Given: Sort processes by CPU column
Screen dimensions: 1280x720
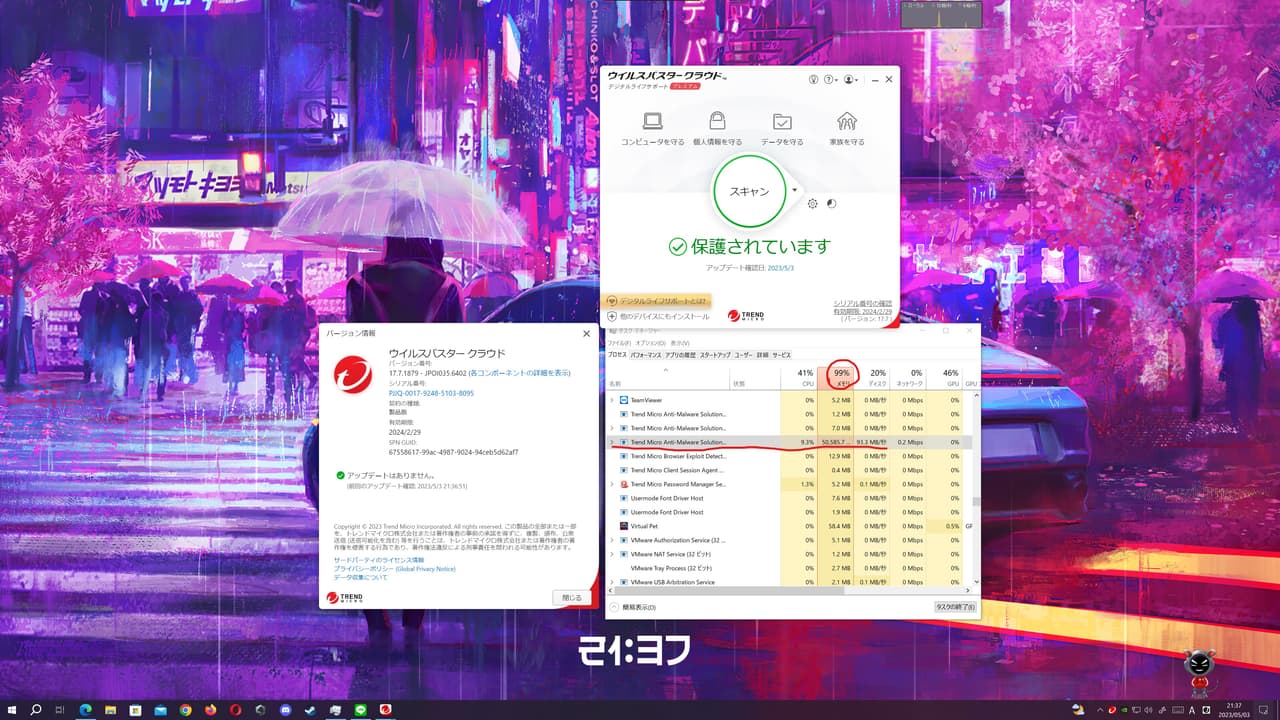Looking at the screenshot, I should (799, 377).
